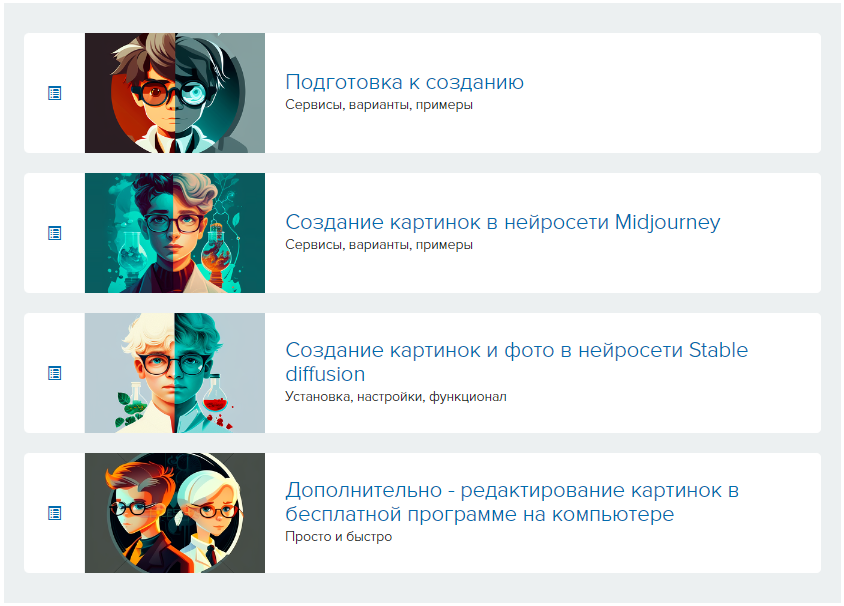Click subtitle under Подготовка к созданию
Screen dimensions: 844x606
point(379,105)
